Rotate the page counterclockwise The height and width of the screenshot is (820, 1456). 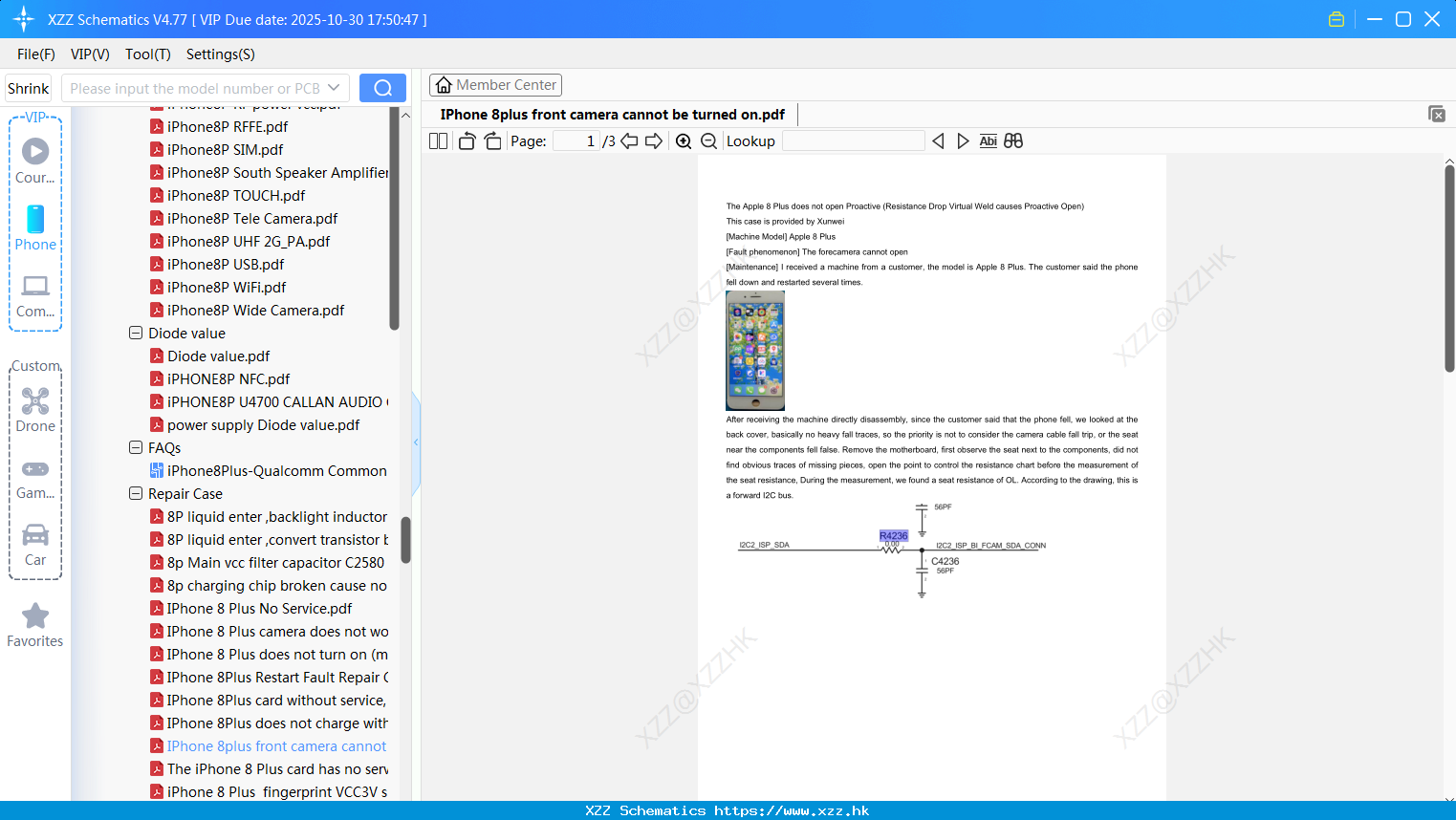click(x=467, y=141)
